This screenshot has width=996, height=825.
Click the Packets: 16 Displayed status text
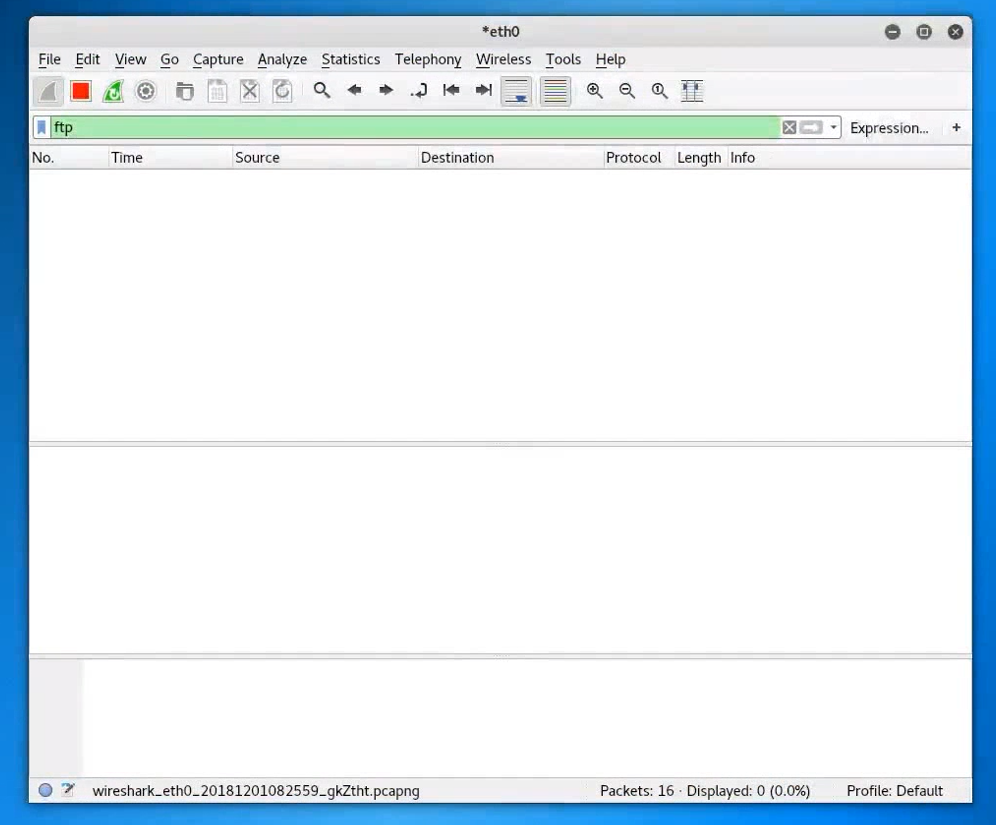(x=704, y=791)
